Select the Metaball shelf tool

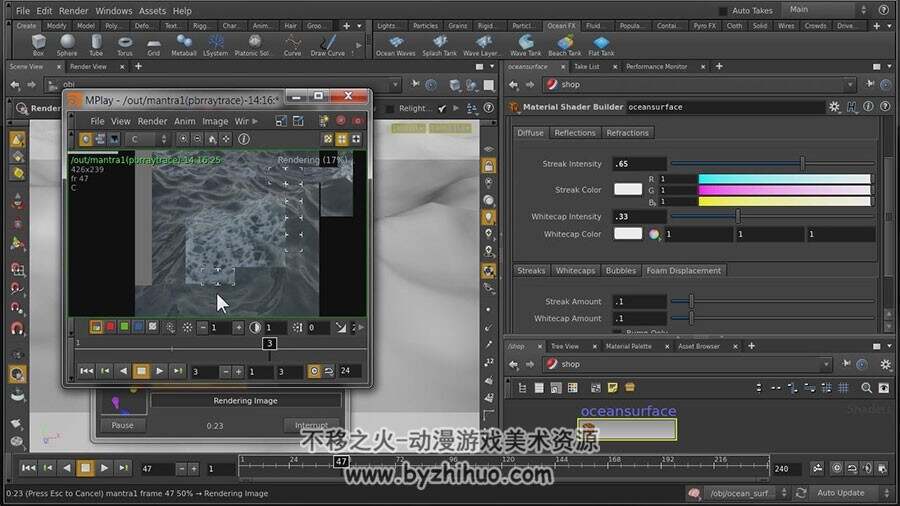click(184, 45)
